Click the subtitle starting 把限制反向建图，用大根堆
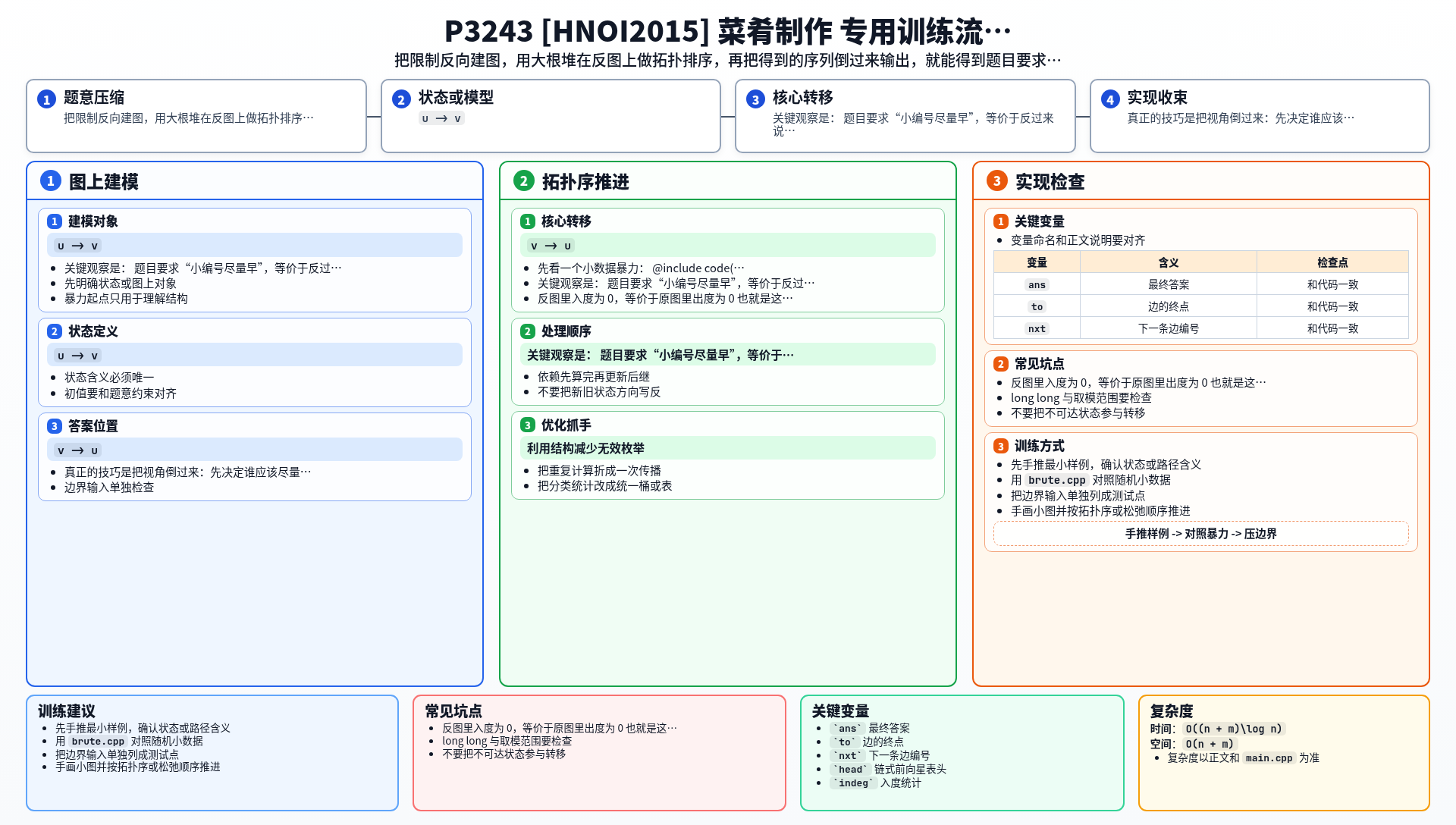Screen dimensions: 1456x825 tap(727, 61)
